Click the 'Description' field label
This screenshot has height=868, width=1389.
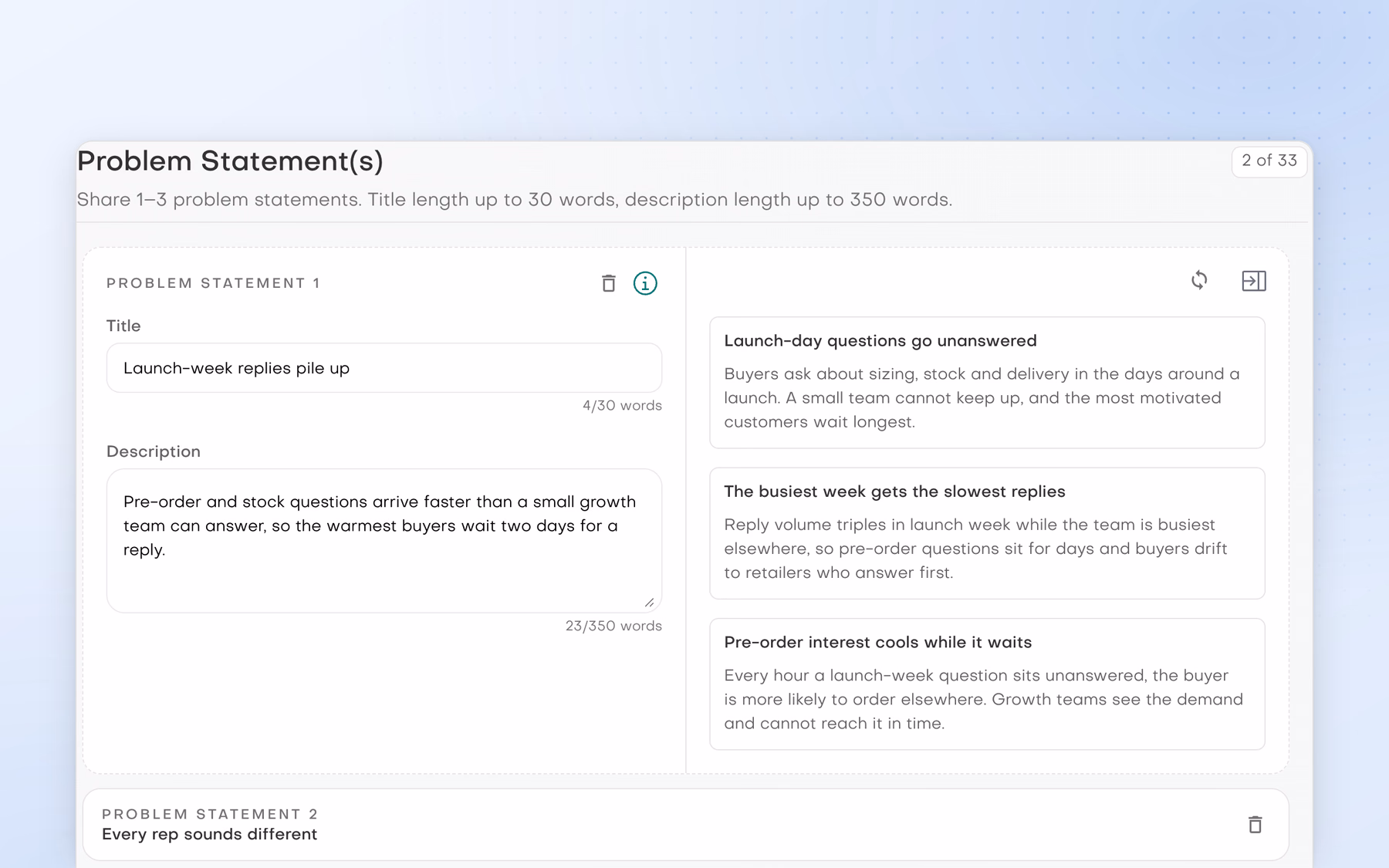tap(154, 452)
